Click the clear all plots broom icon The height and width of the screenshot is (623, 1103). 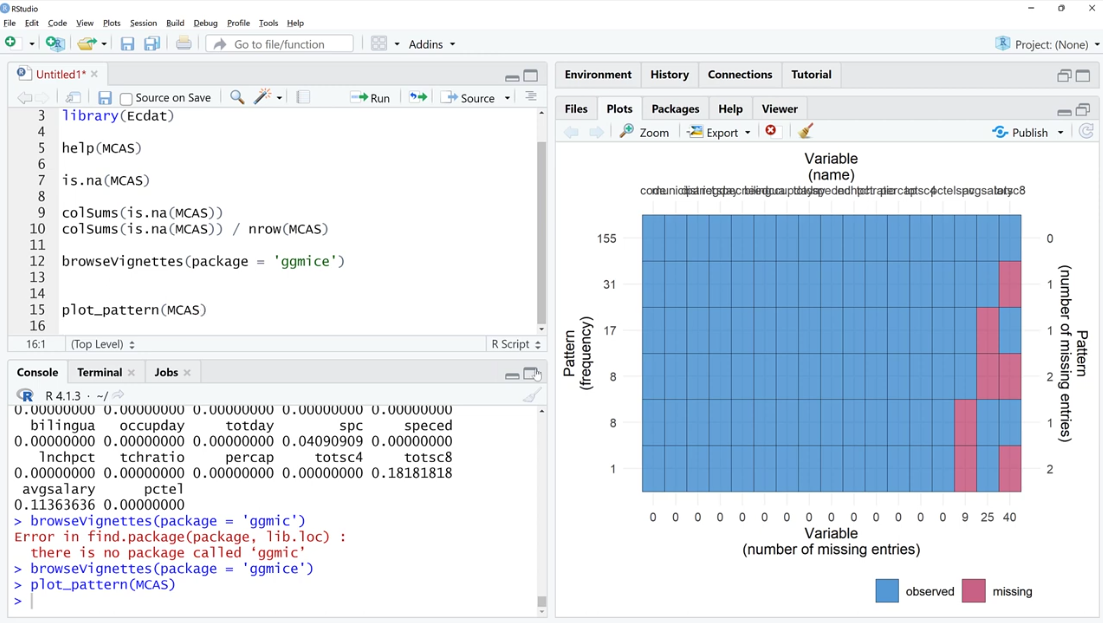[806, 131]
